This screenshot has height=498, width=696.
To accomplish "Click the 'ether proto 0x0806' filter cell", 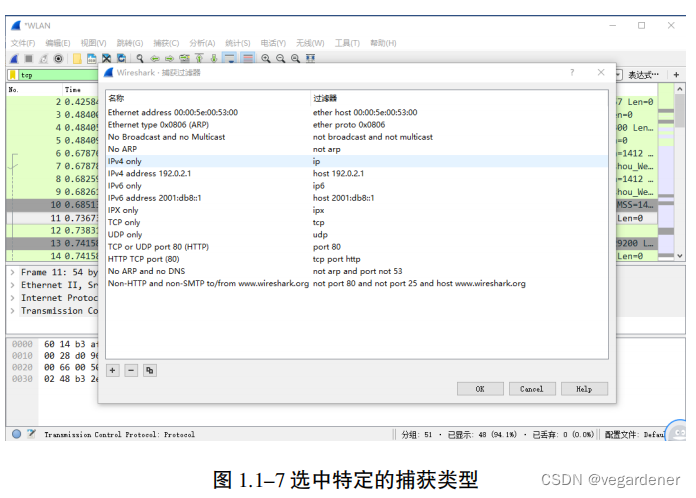I will [349, 125].
